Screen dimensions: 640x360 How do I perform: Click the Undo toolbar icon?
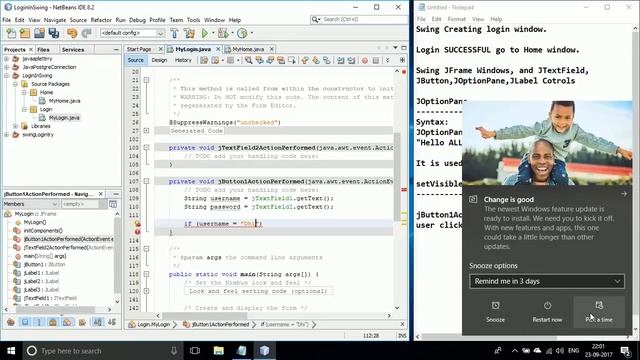pos(72,33)
